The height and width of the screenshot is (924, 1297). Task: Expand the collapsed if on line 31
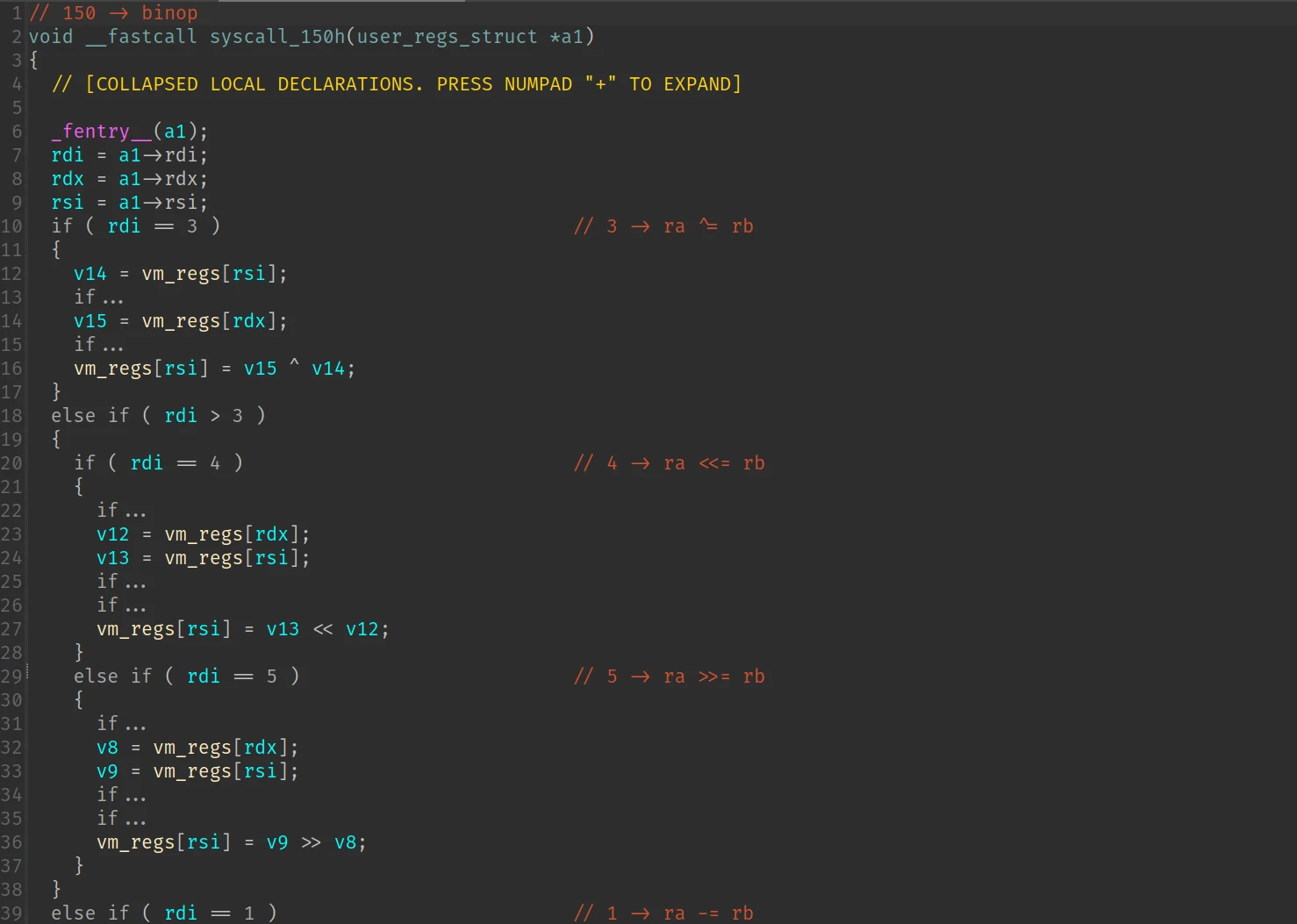121,724
